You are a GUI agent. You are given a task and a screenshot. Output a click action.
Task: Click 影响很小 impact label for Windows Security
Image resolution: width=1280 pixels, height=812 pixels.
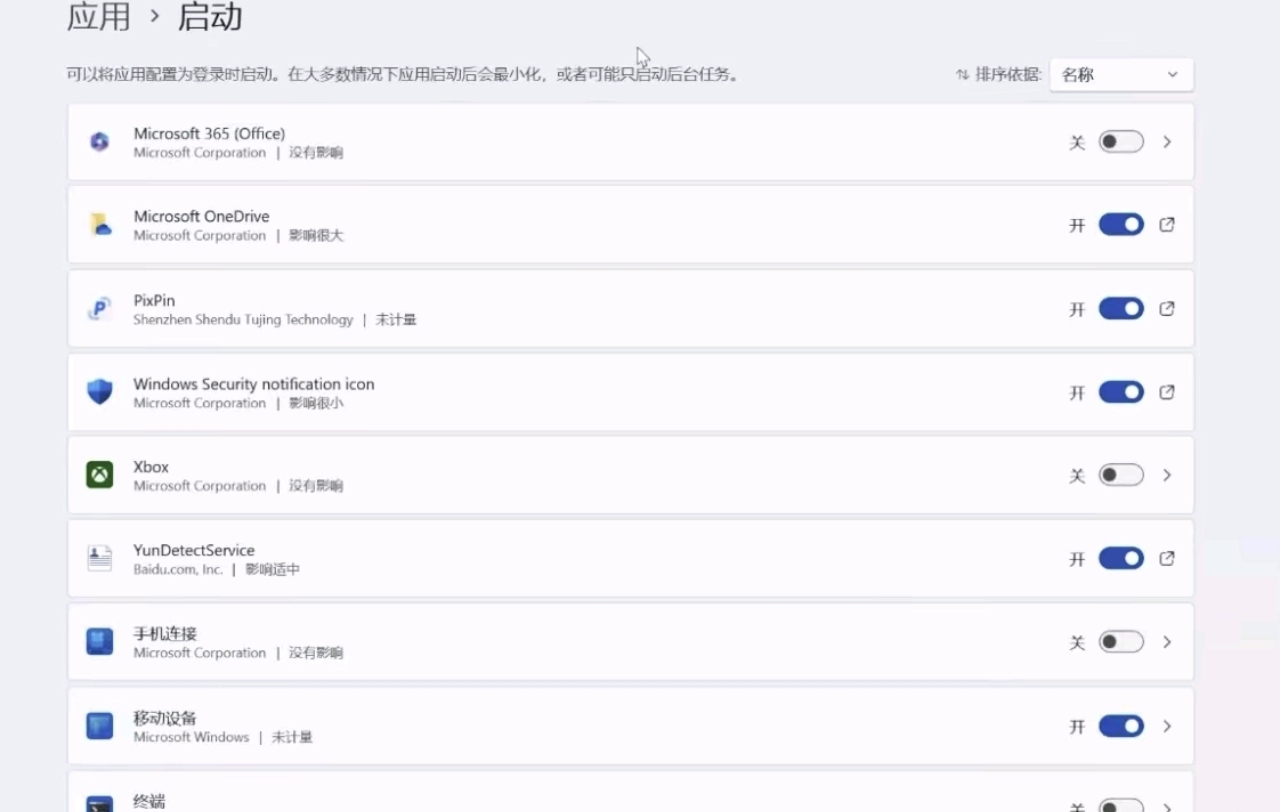click(x=316, y=403)
